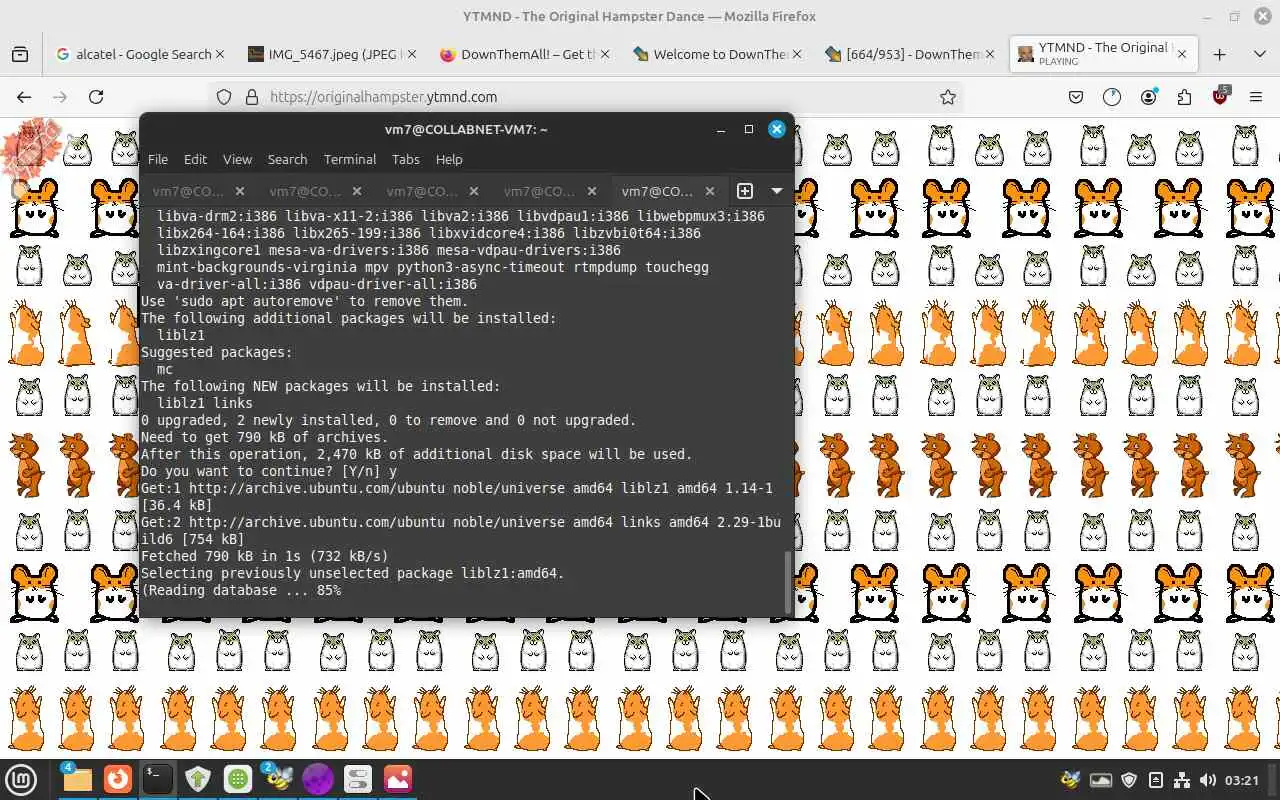Expand the list-all-tabs chevron in Firefox
Screen dimensions: 1280x800
point(1259,54)
